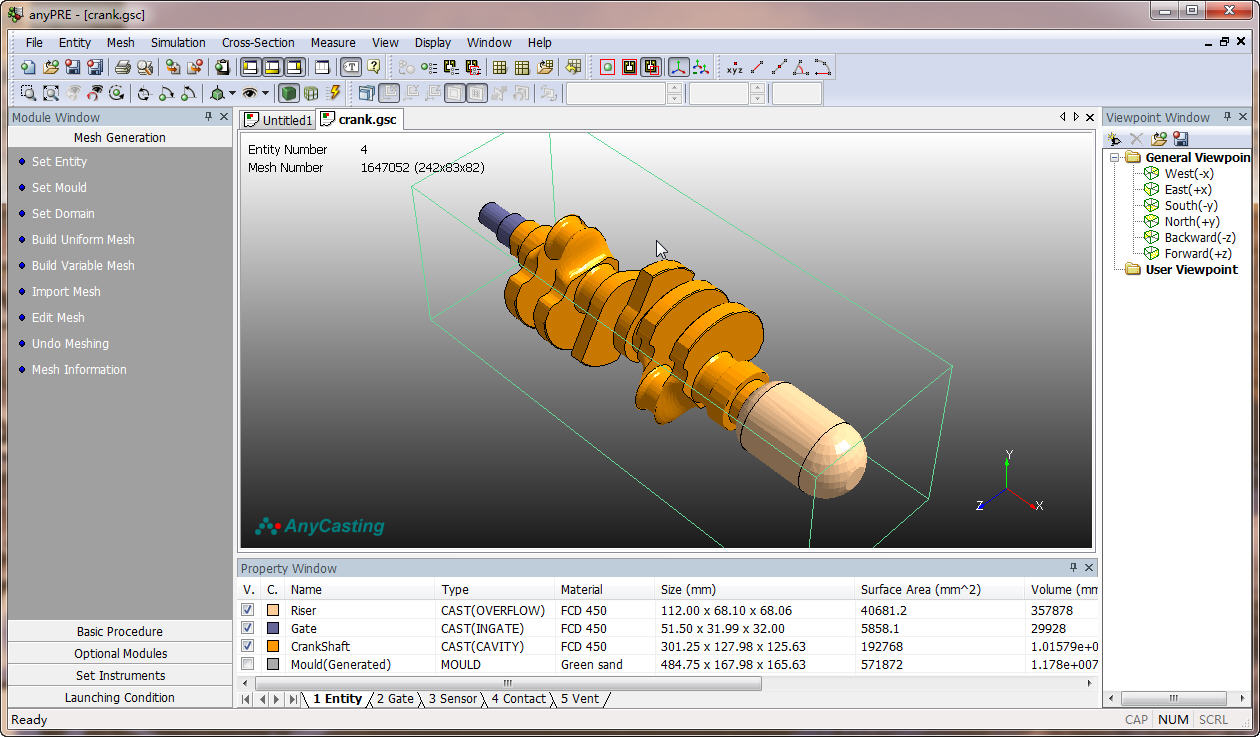
Task: Open the Measure menu
Action: tap(333, 42)
